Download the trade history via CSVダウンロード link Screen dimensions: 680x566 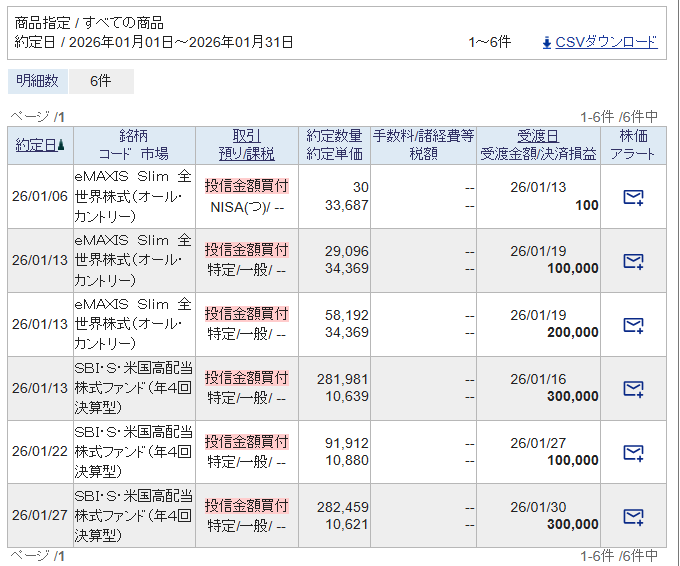point(606,42)
